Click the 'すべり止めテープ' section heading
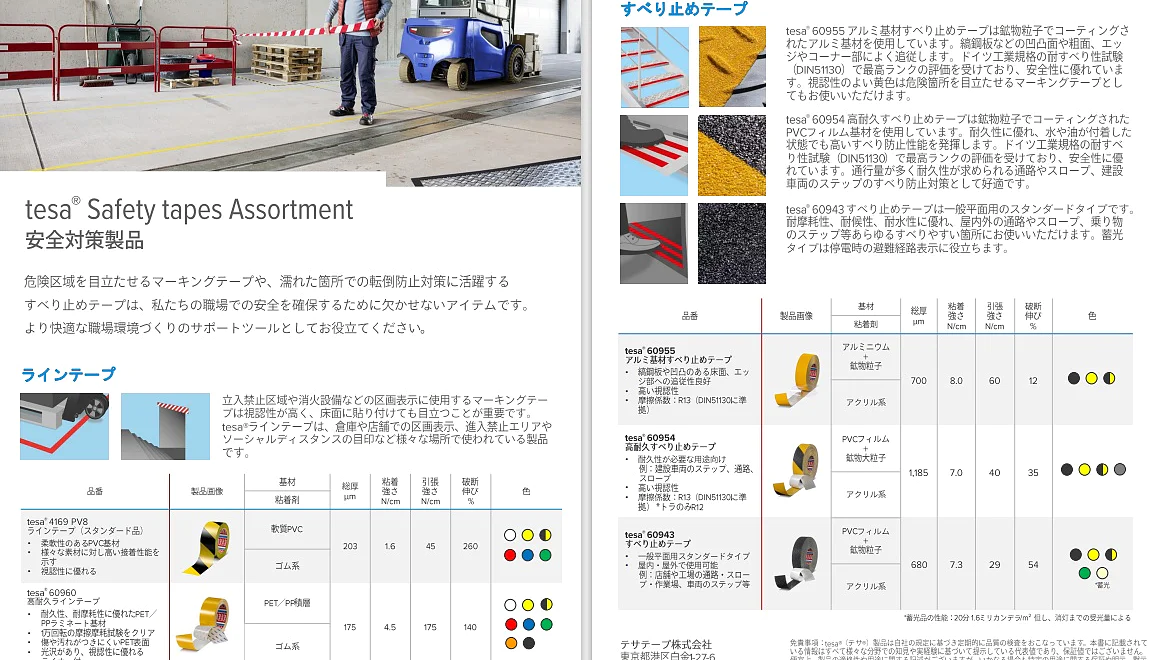Screen dimensions: 1174x660 tap(684, 9)
